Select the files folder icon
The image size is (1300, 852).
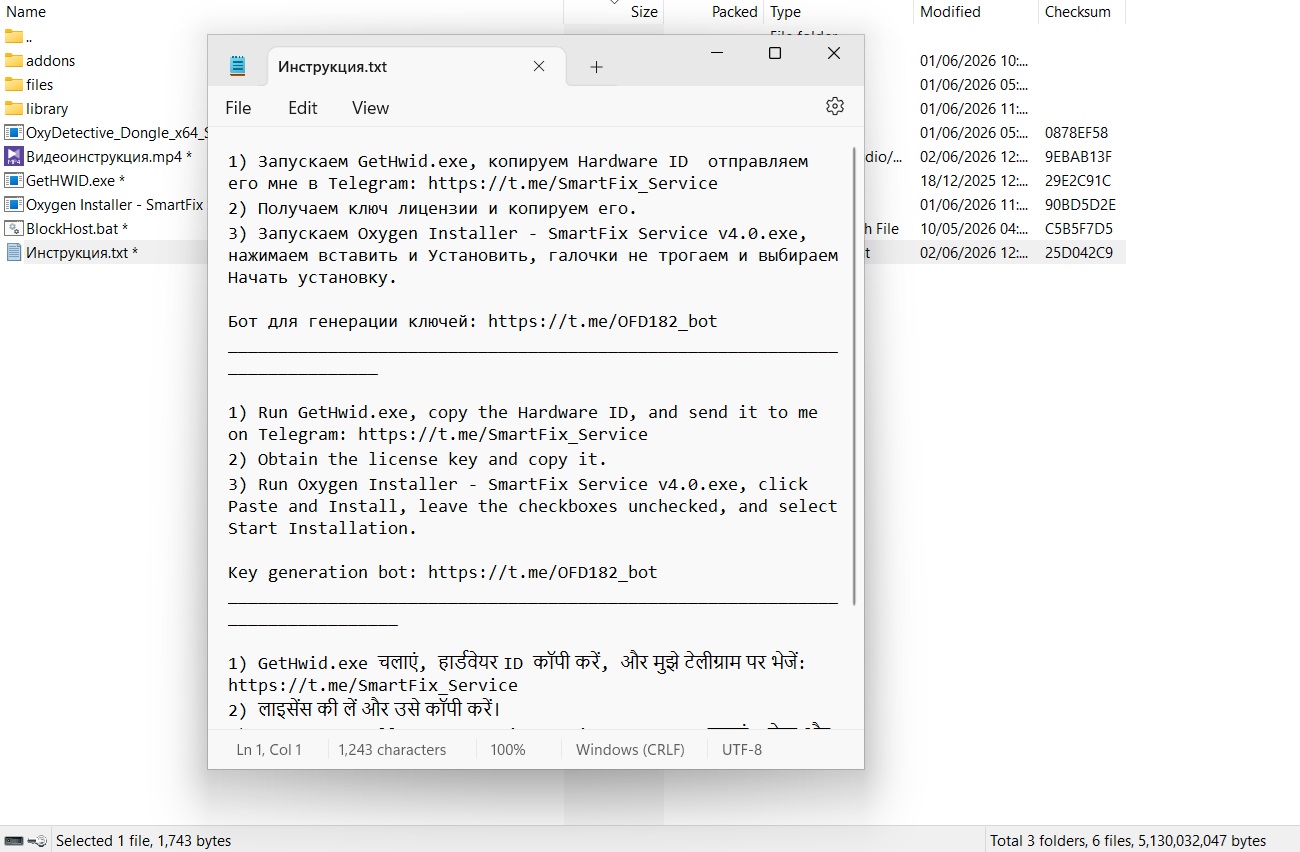(x=13, y=85)
